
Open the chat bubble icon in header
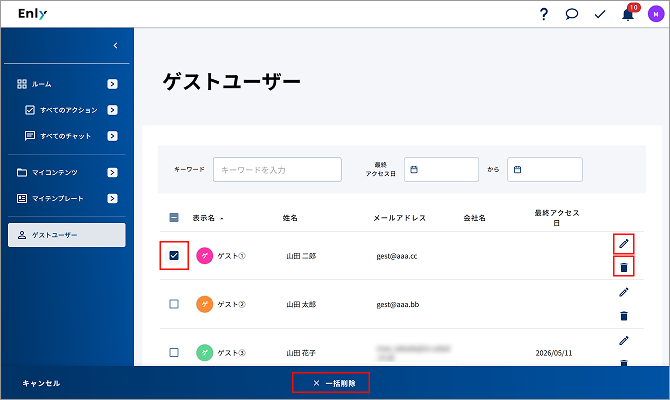click(571, 14)
